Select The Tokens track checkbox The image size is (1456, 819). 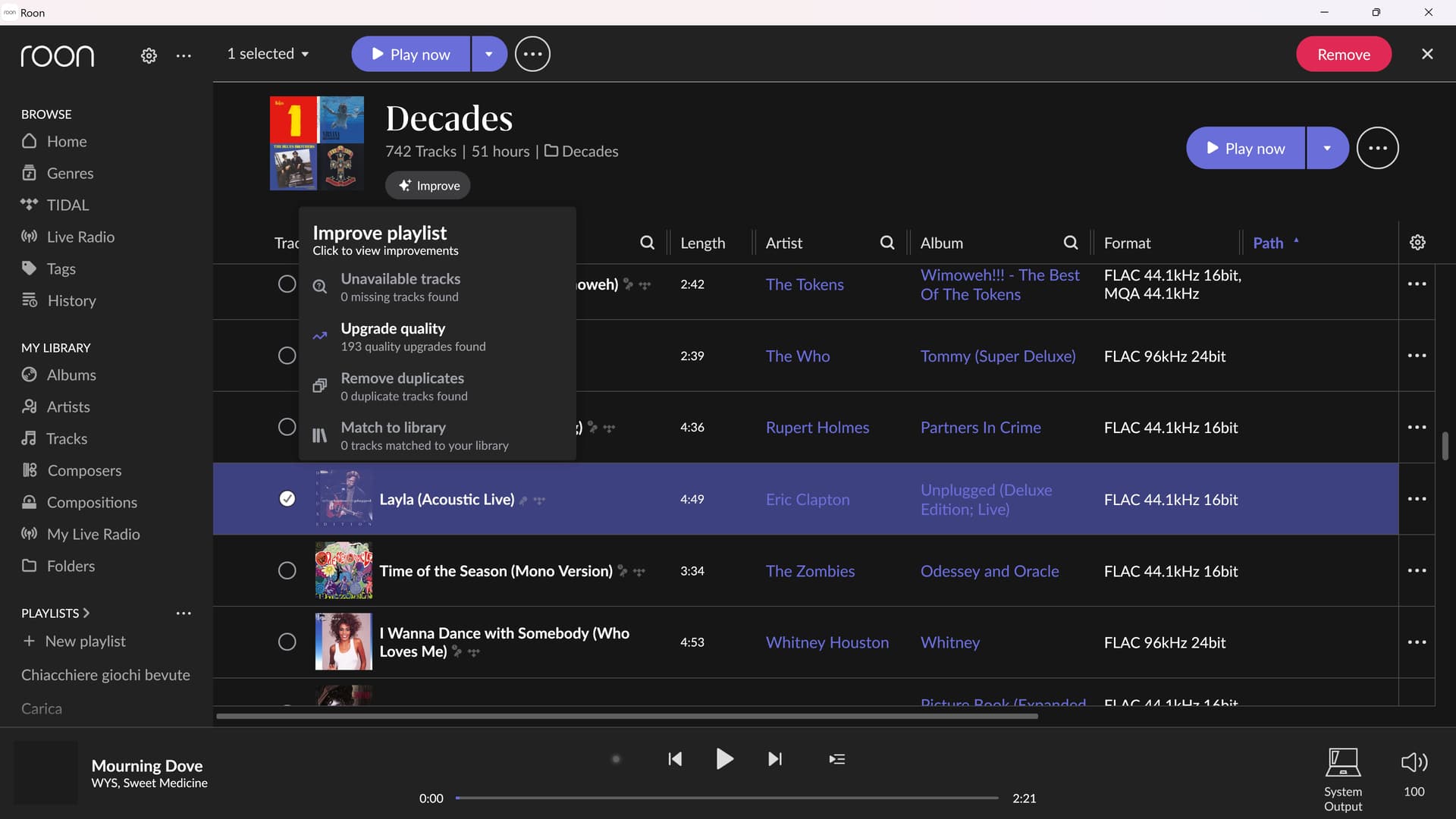click(x=287, y=284)
